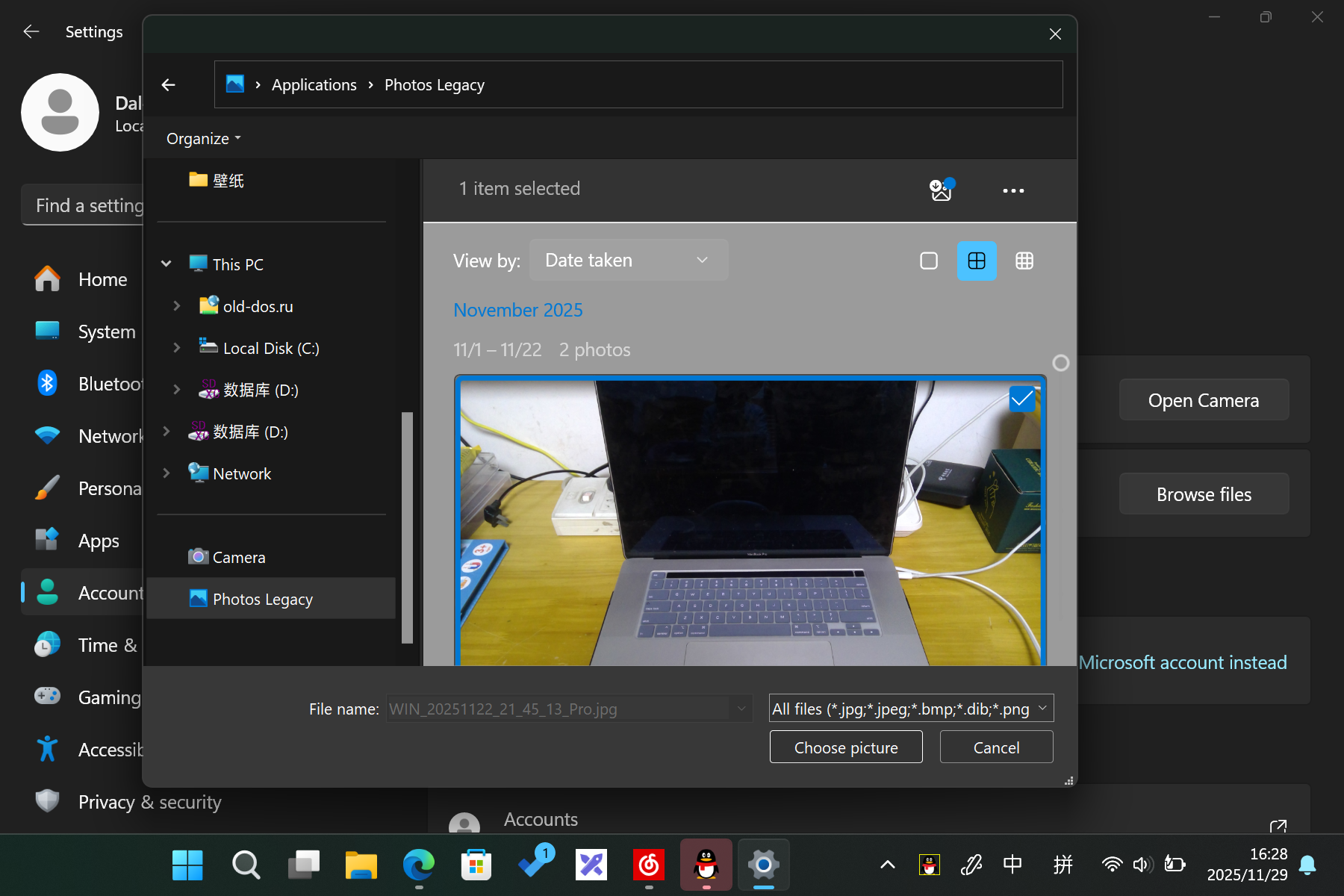Open the QQ penguin taskbar icon
Screen dimensions: 1344x896
pos(706,865)
